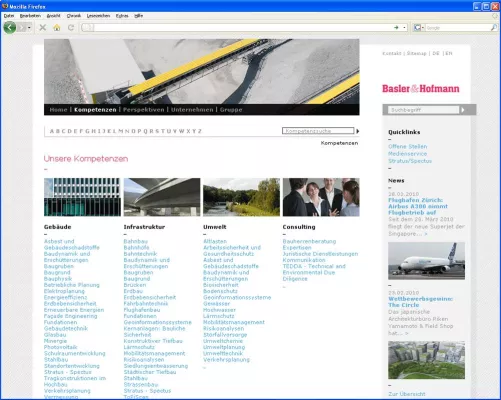Open the Photovoltaik link
501x400 pixels.
click(x=60, y=347)
